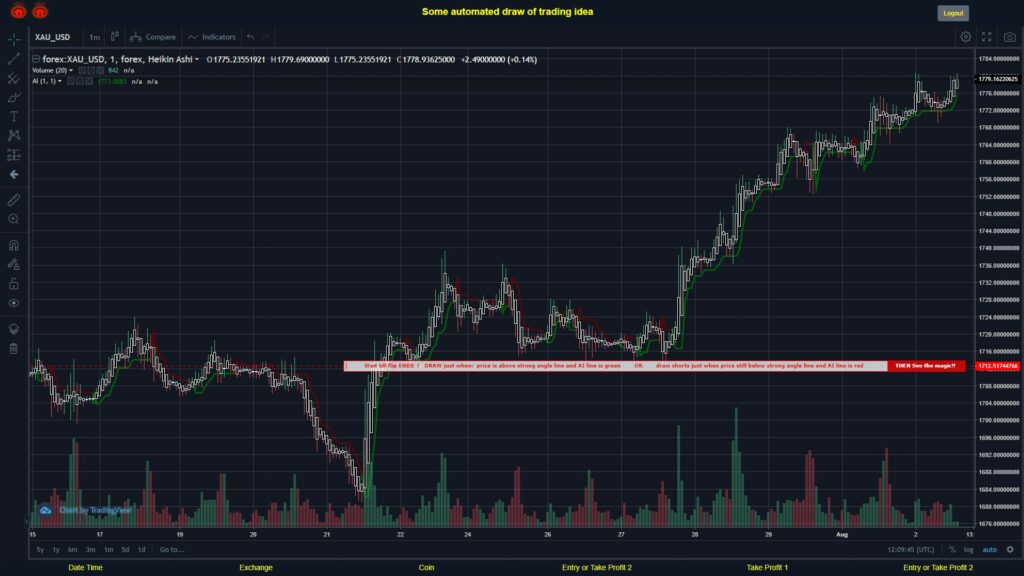Select the trend line drawing tool

click(14, 59)
